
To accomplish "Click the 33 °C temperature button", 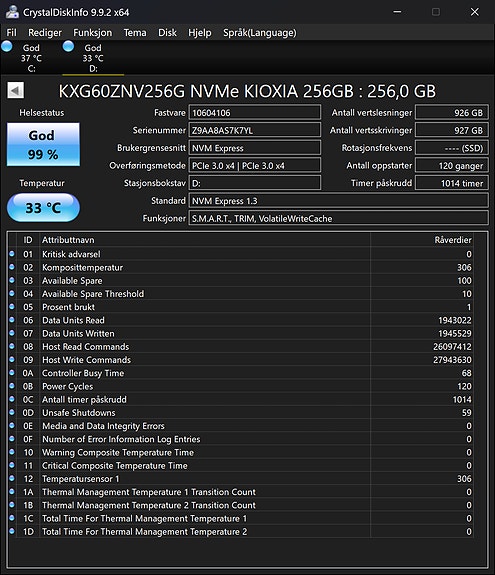I will [43, 208].
